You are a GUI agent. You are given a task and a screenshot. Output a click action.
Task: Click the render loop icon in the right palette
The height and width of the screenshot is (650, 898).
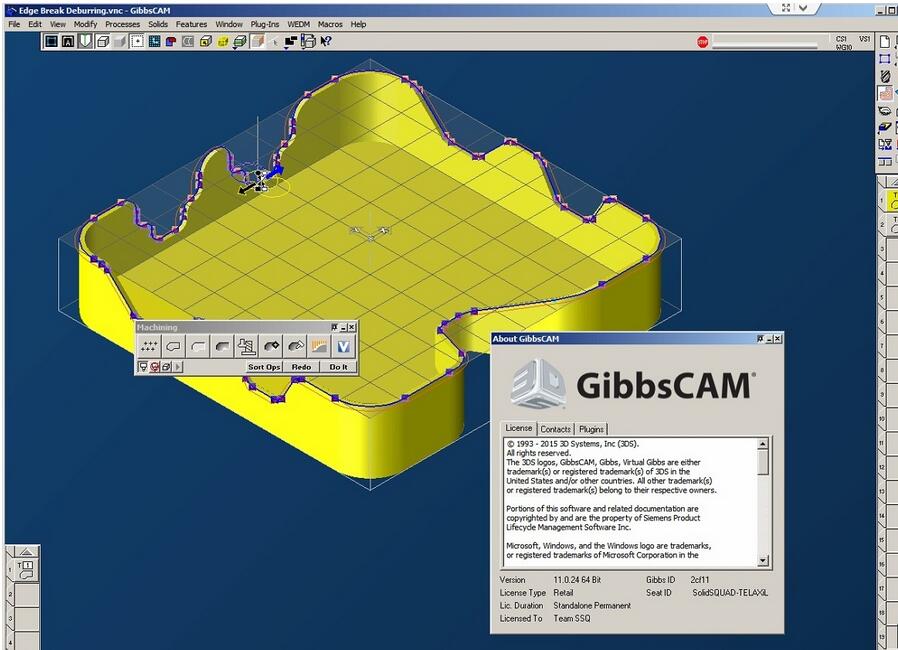[885, 111]
